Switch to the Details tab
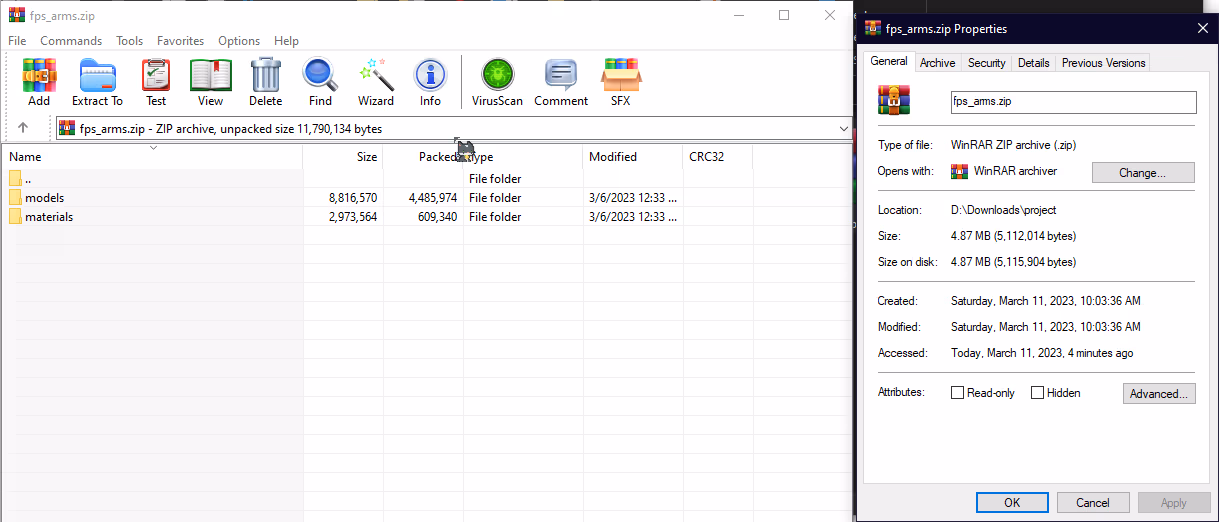The height and width of the screenshot is (522, 1219). pyautogui.click(x=1033, y=63)
